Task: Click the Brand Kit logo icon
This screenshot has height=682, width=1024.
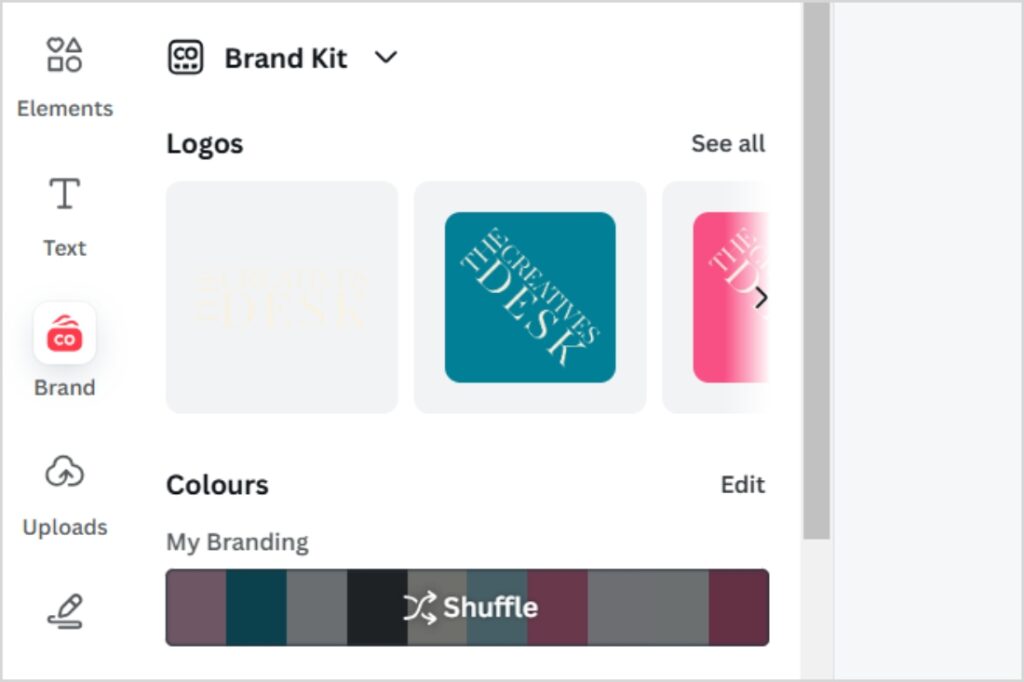Action: pyautogui.click(x=185, y=58)
